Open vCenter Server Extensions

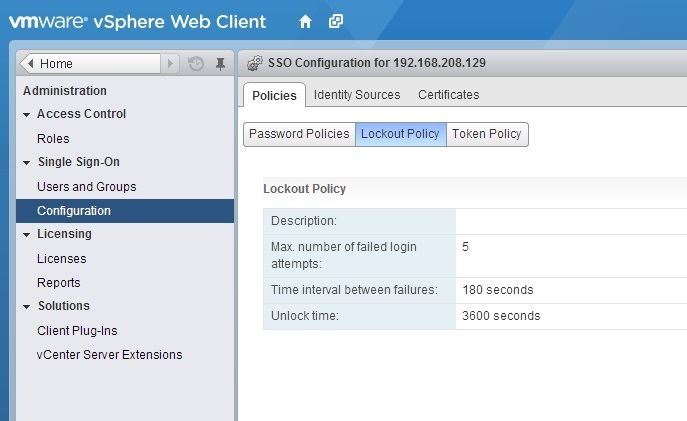[x=109, y=354]
